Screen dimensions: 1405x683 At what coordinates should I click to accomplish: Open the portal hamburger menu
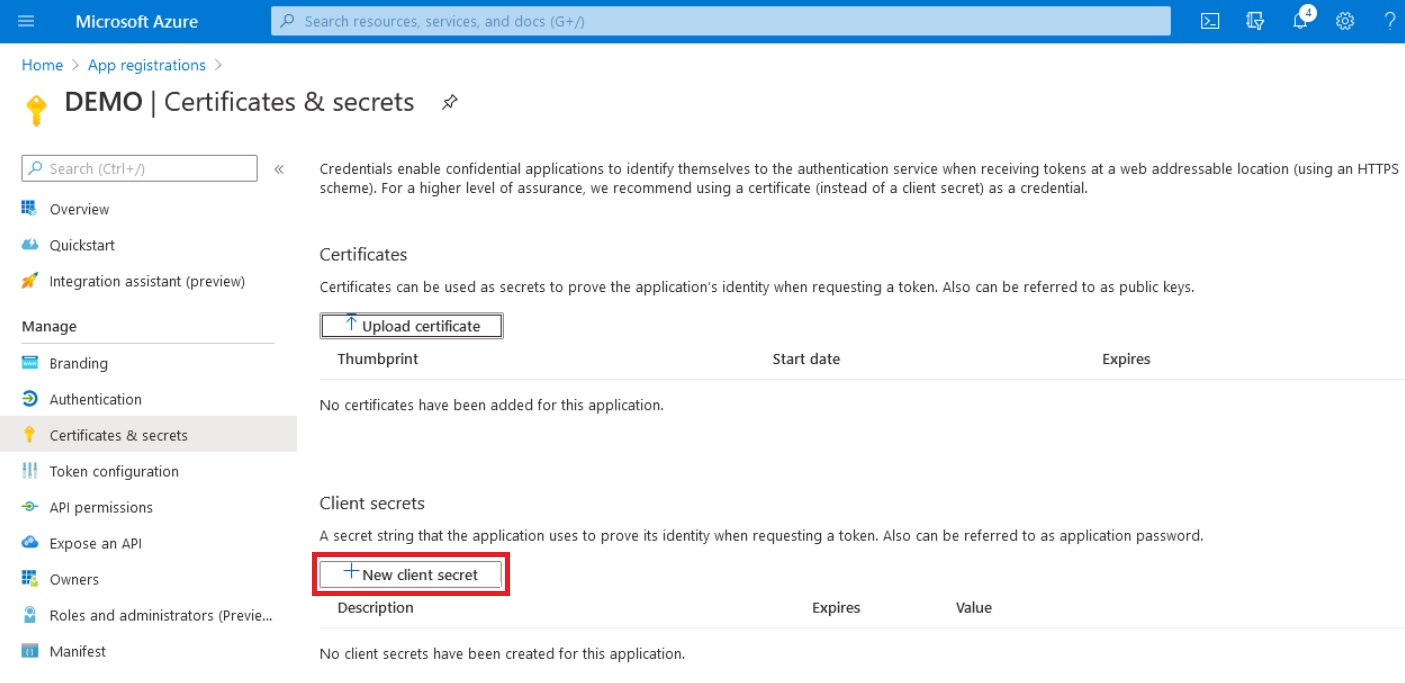pos(25,20)
